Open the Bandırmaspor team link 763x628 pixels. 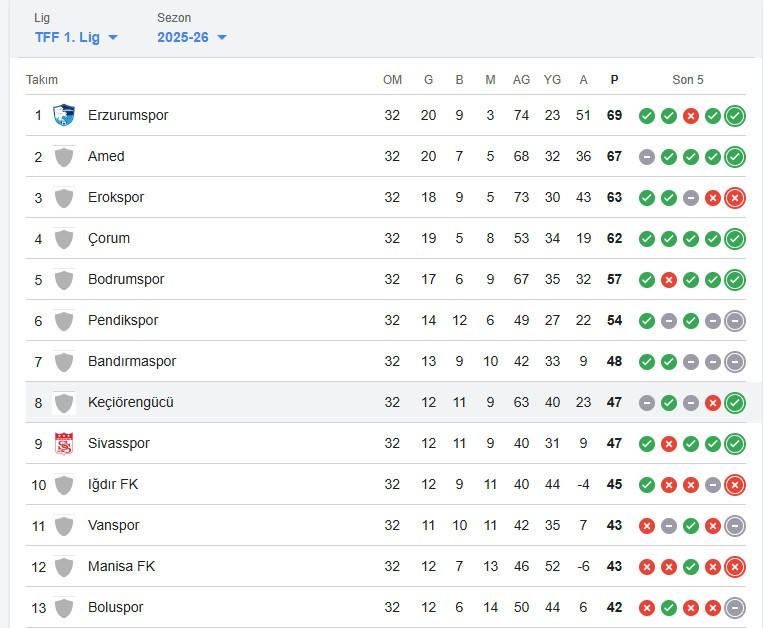[133, 361]
